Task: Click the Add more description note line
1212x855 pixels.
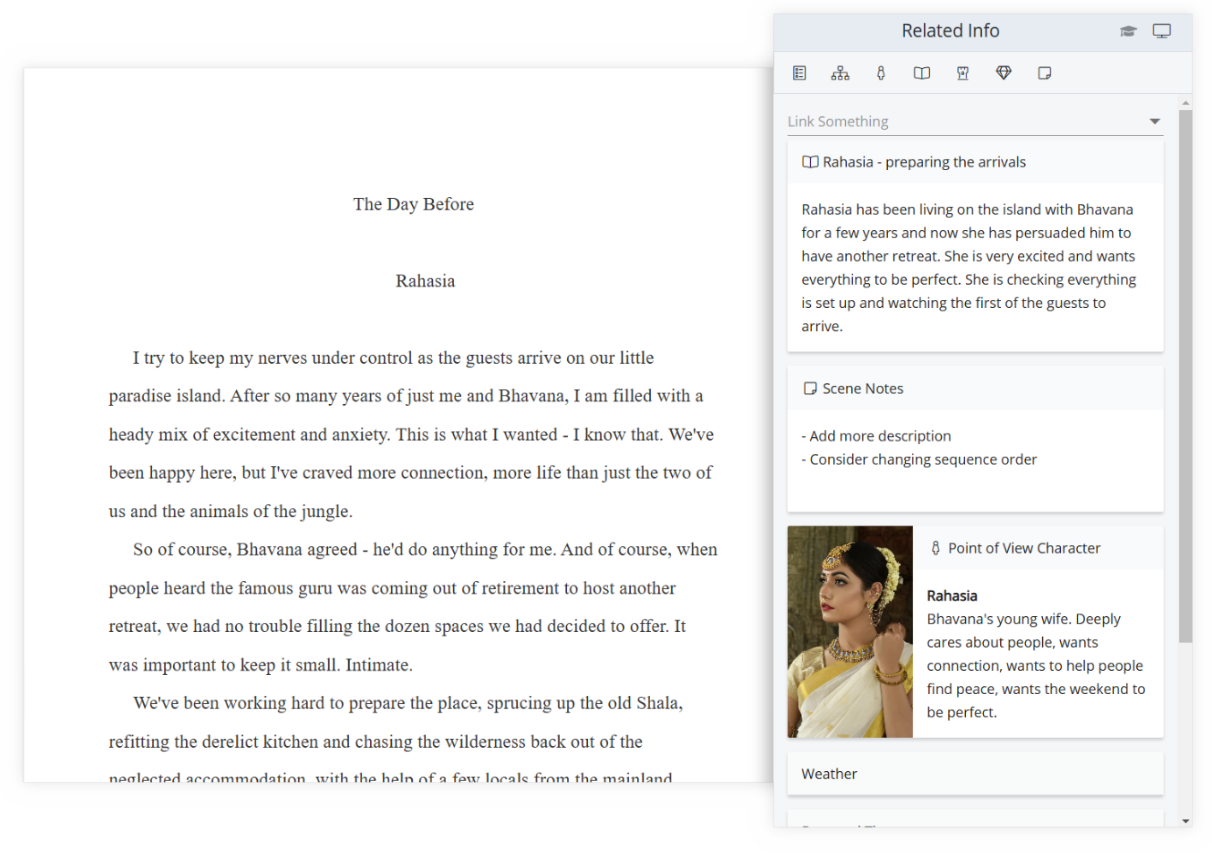Action: pos(877,436)
